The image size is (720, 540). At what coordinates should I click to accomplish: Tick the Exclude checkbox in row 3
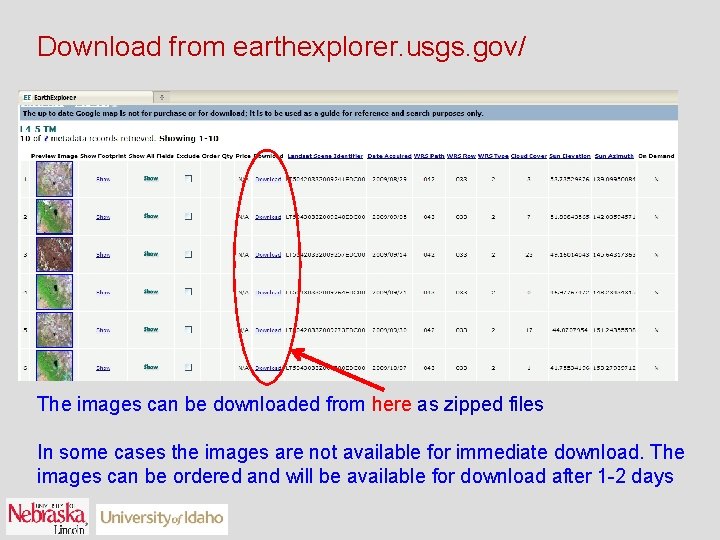[188, 254]
